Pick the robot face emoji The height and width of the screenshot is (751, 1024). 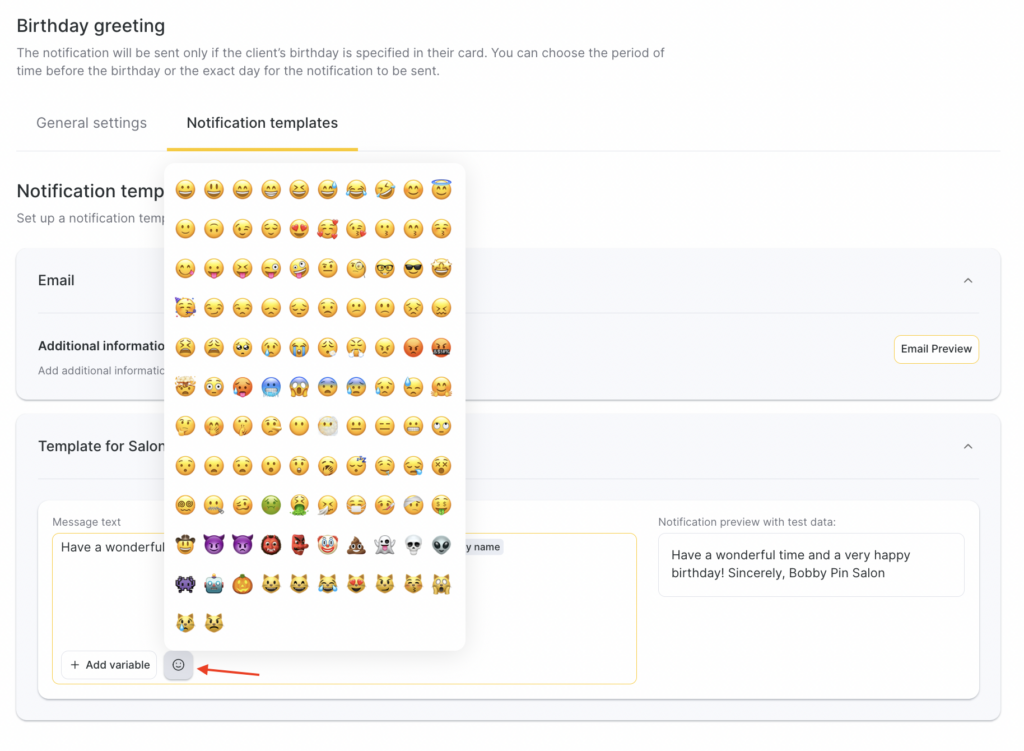213,584
